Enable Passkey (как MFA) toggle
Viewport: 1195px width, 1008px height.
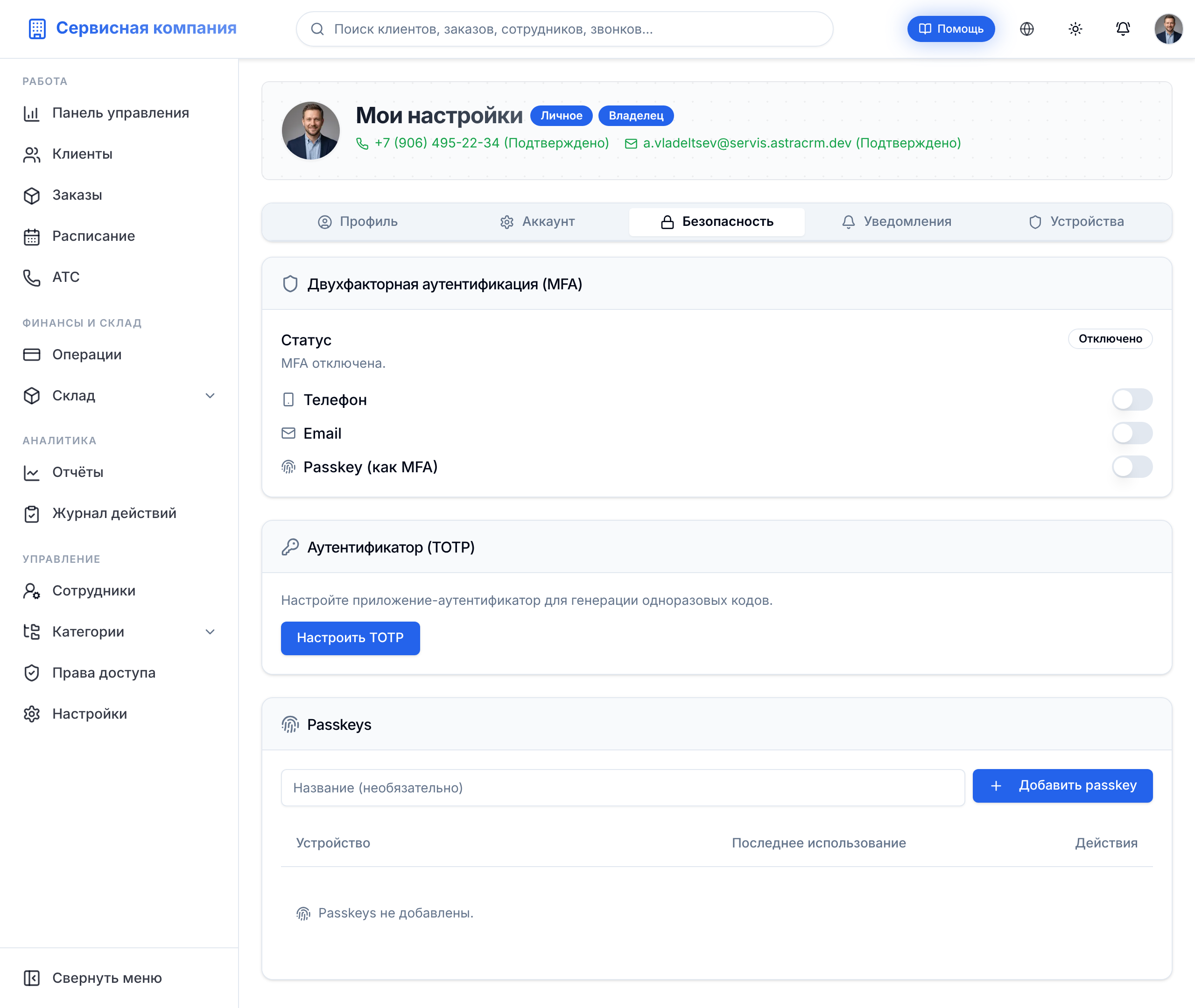click(x=1132, y=467)
